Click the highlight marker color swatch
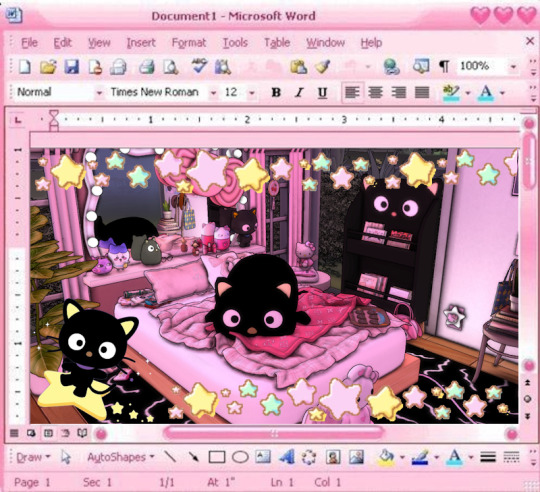 point(451,93)
